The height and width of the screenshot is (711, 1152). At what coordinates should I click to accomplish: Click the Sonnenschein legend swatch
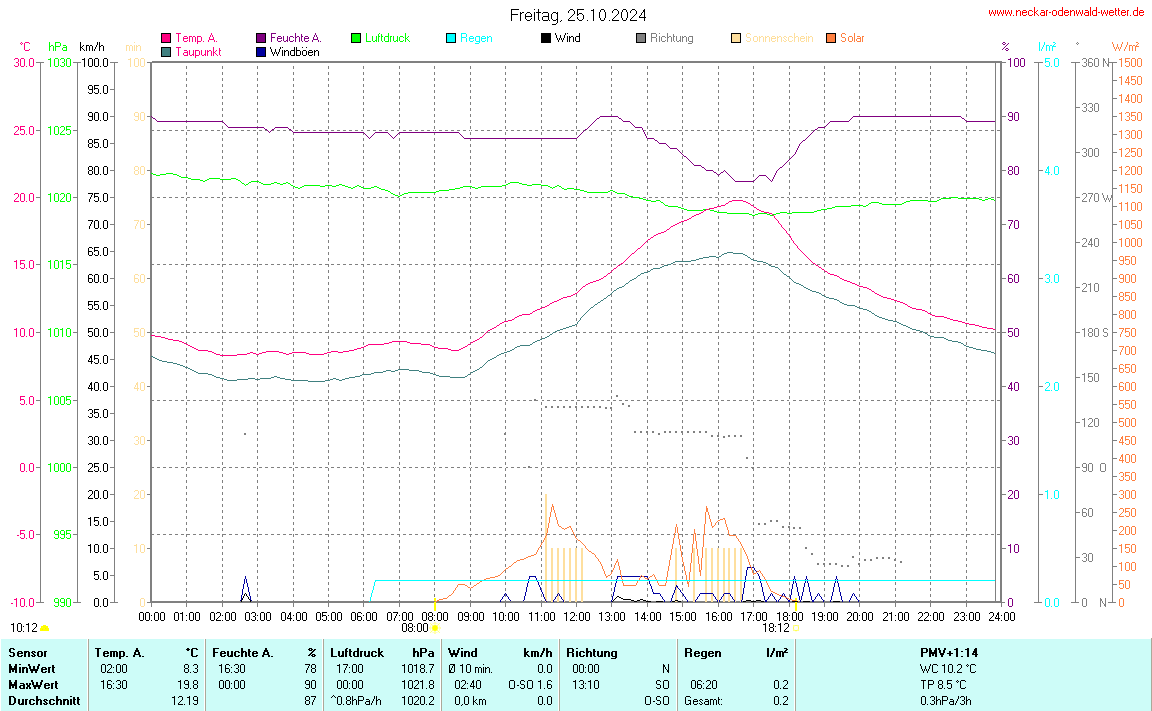(736, 38)
